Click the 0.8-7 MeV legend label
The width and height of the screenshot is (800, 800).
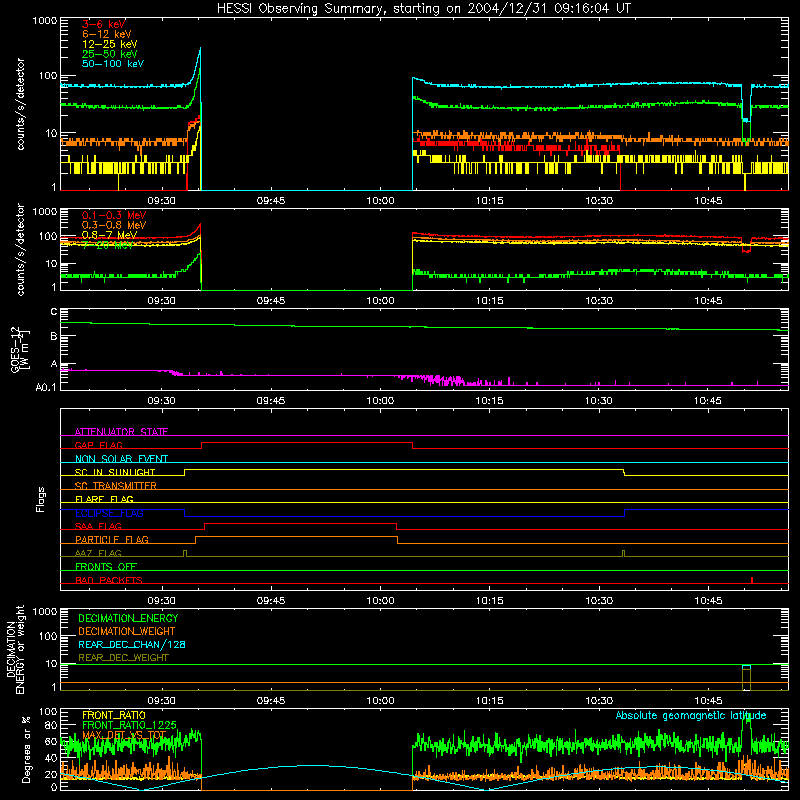[x=109, y=235]
